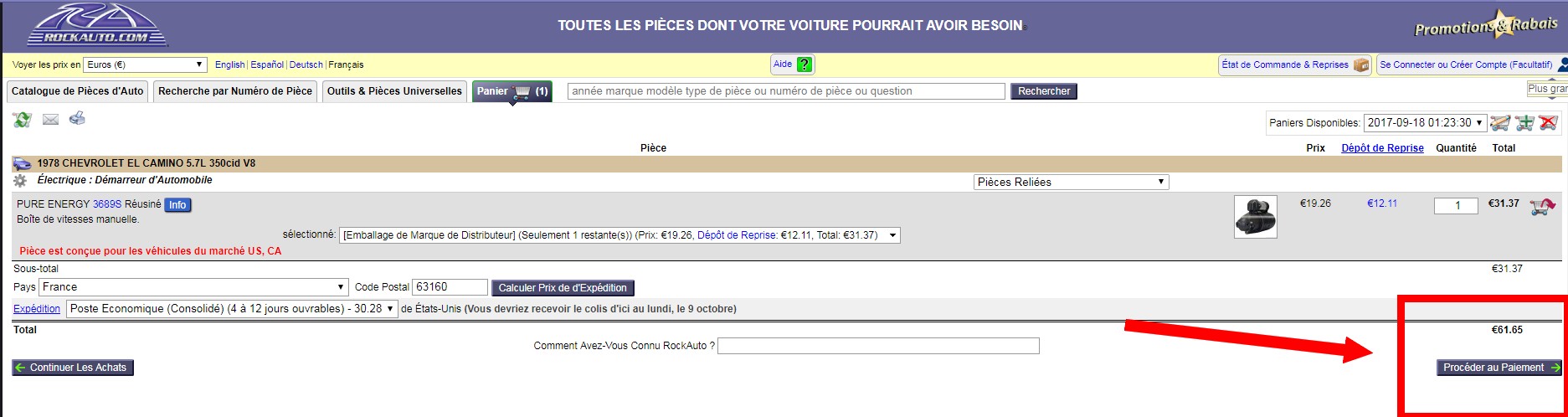The height and width of the screenshot is (417, 1568).
Task: Click the gear icon beside Électrique
Action: coord(20,180)
